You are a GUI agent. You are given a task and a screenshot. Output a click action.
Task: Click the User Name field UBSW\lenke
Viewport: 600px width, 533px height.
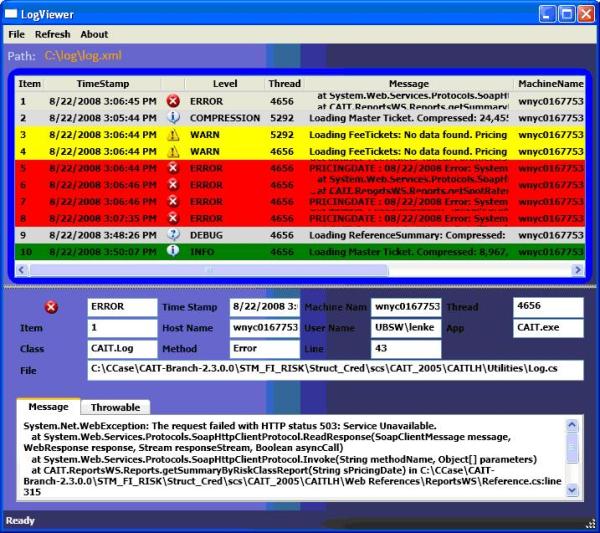tap(406, 328)
